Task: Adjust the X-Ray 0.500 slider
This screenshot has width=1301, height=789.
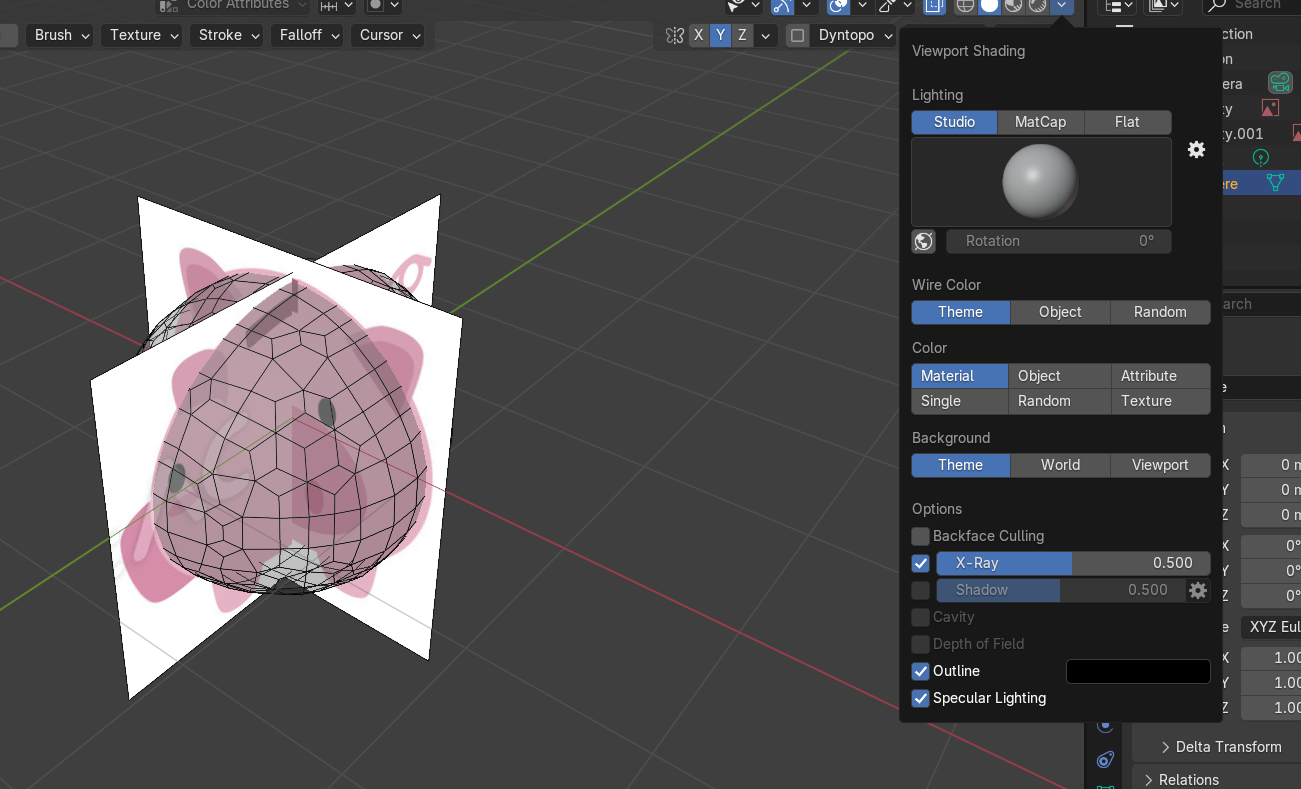Action: coord(1073,563)
